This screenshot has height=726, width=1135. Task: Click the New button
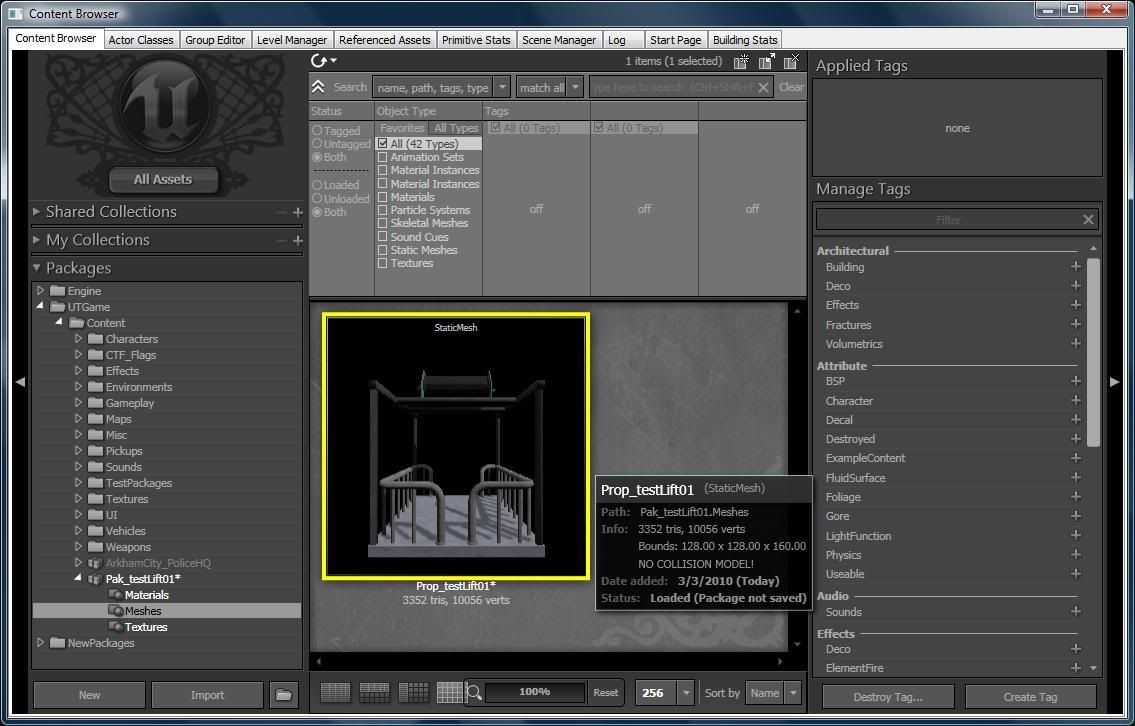pyautogui.click(x=89, y=695)
